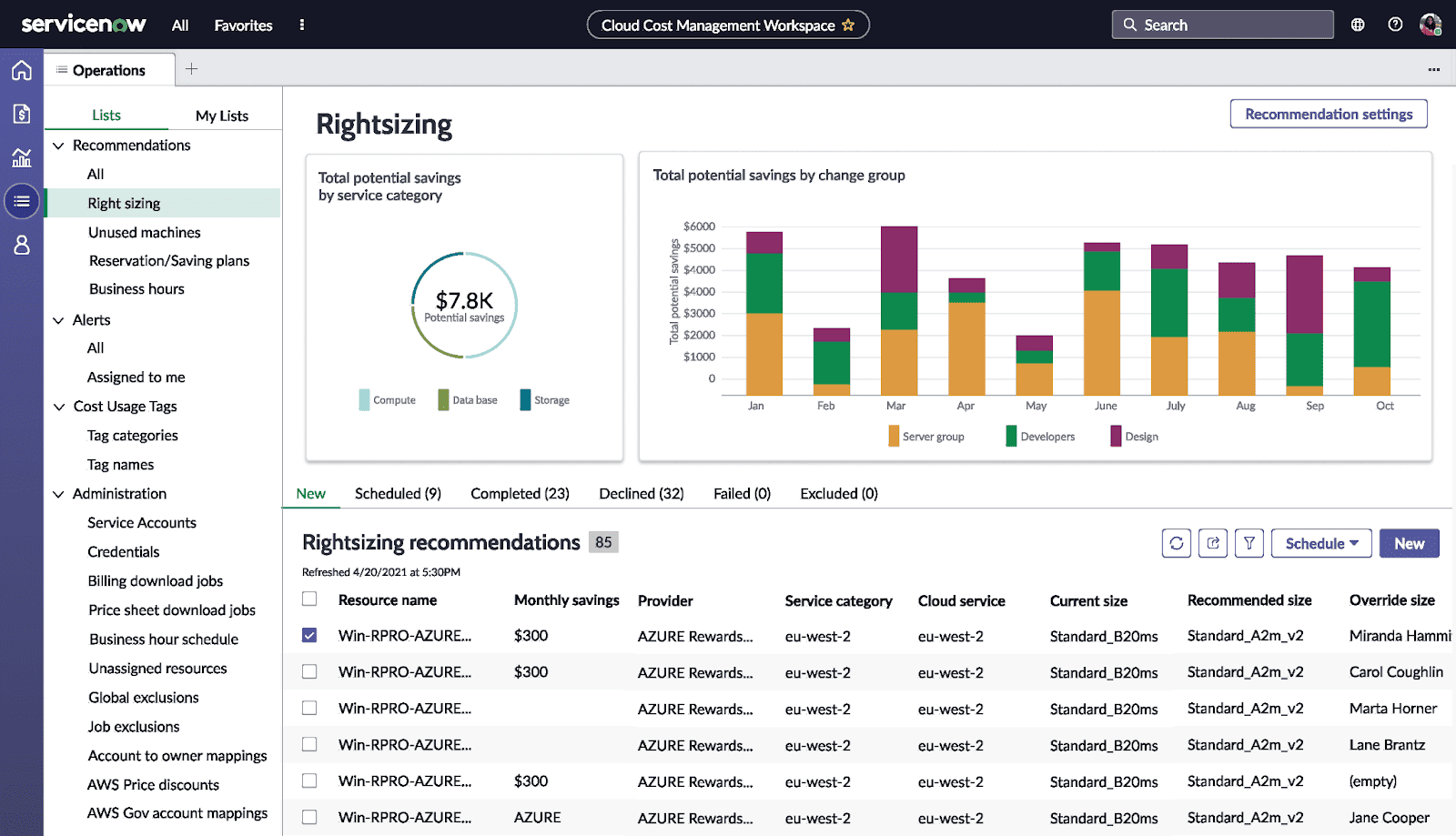The image size is (1456, 836).
Task: Click the New button to create a recommendation
Action: point(1409,542)
